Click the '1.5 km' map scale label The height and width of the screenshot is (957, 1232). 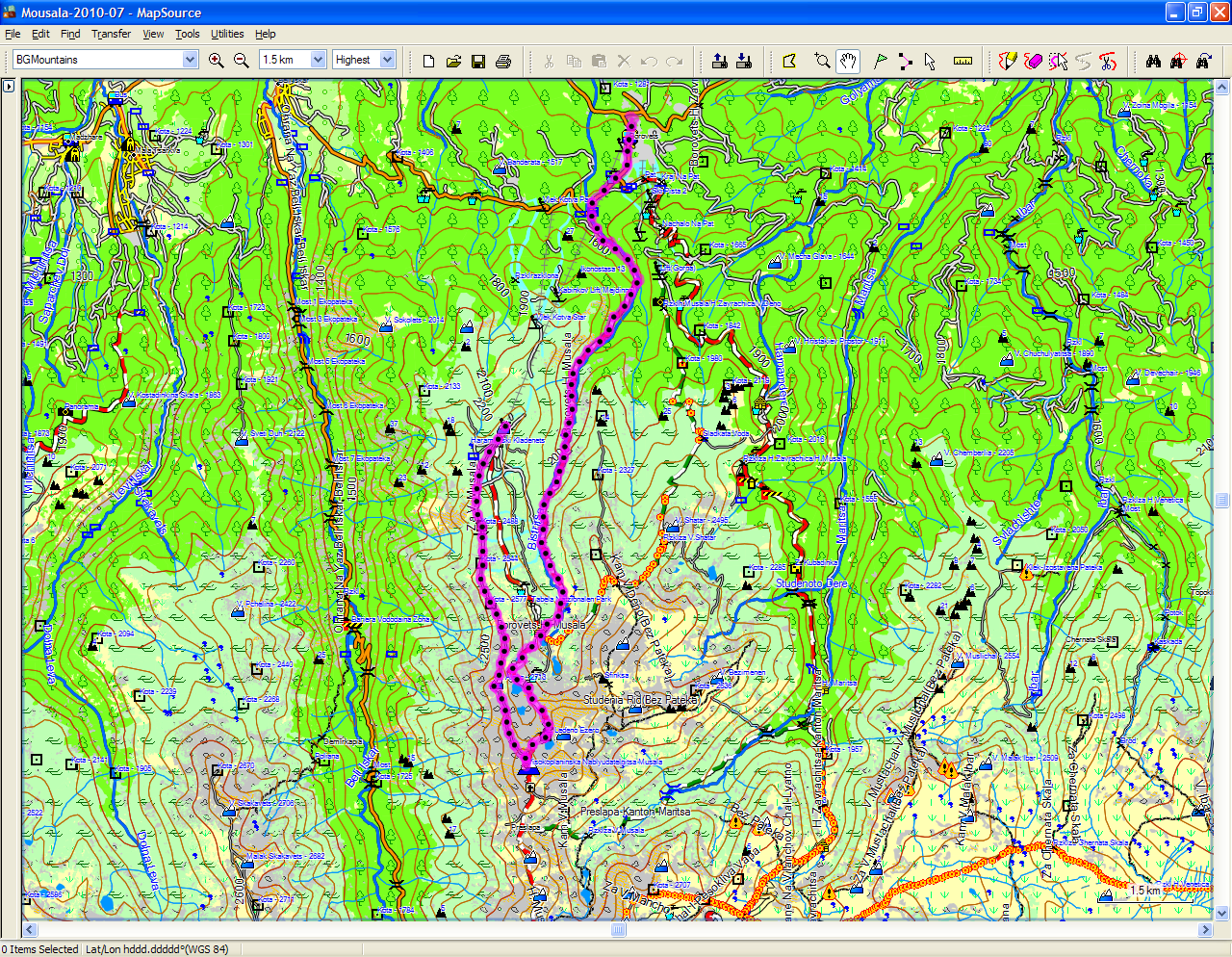[1144, 891]
